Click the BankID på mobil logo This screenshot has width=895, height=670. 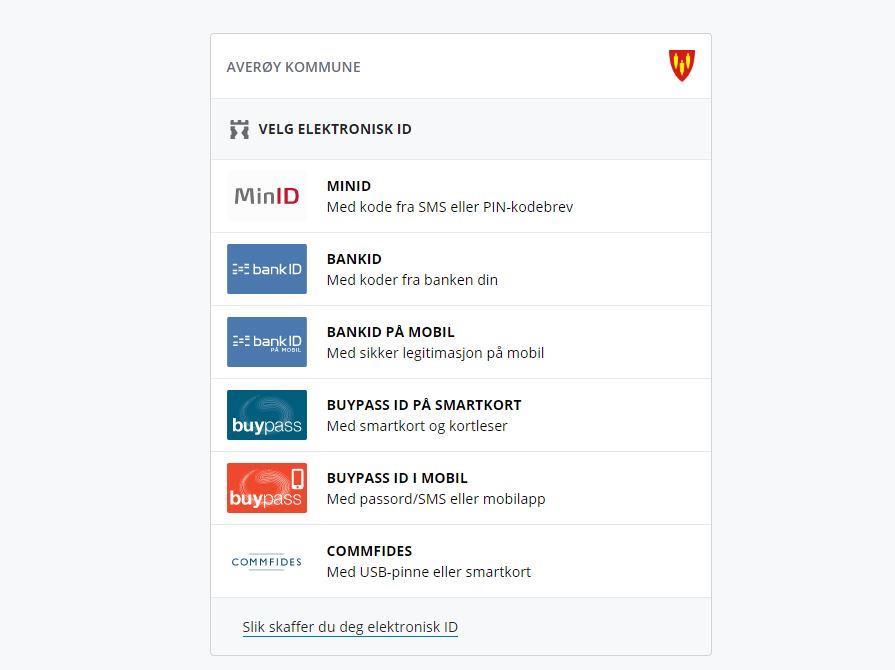point(267,342)
